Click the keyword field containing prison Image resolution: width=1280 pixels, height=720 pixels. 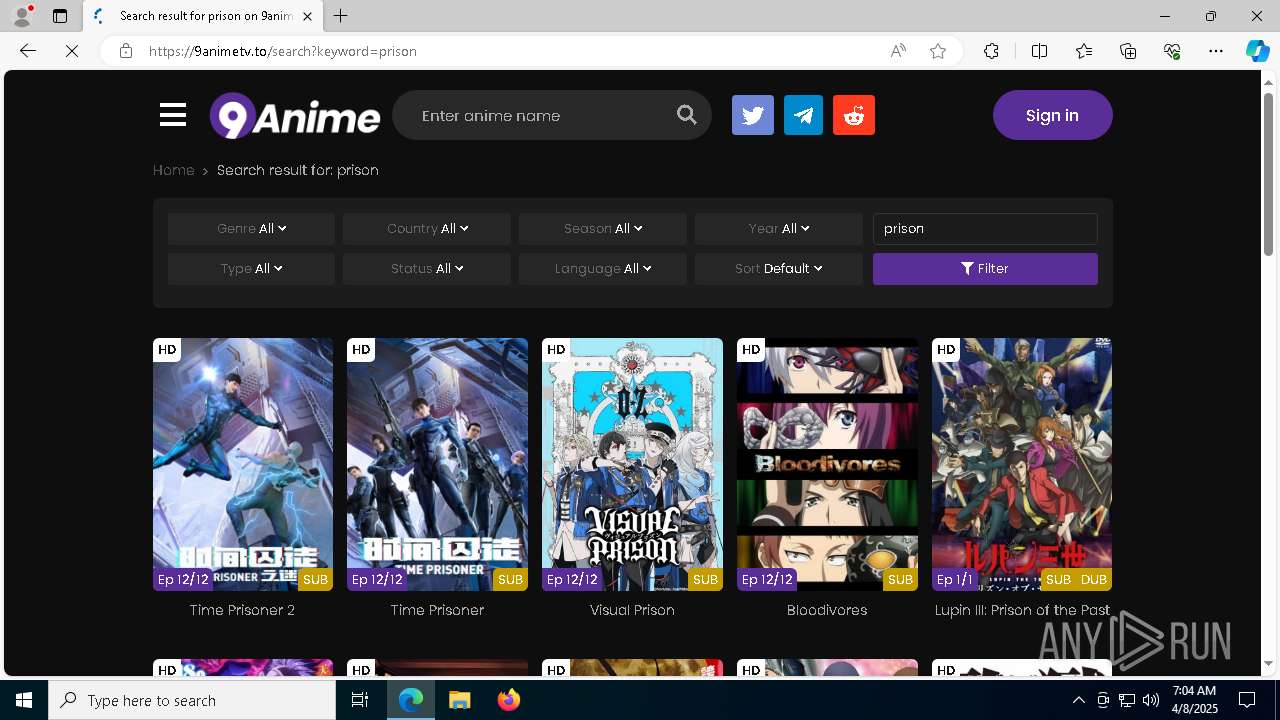[x=985, y=229]
